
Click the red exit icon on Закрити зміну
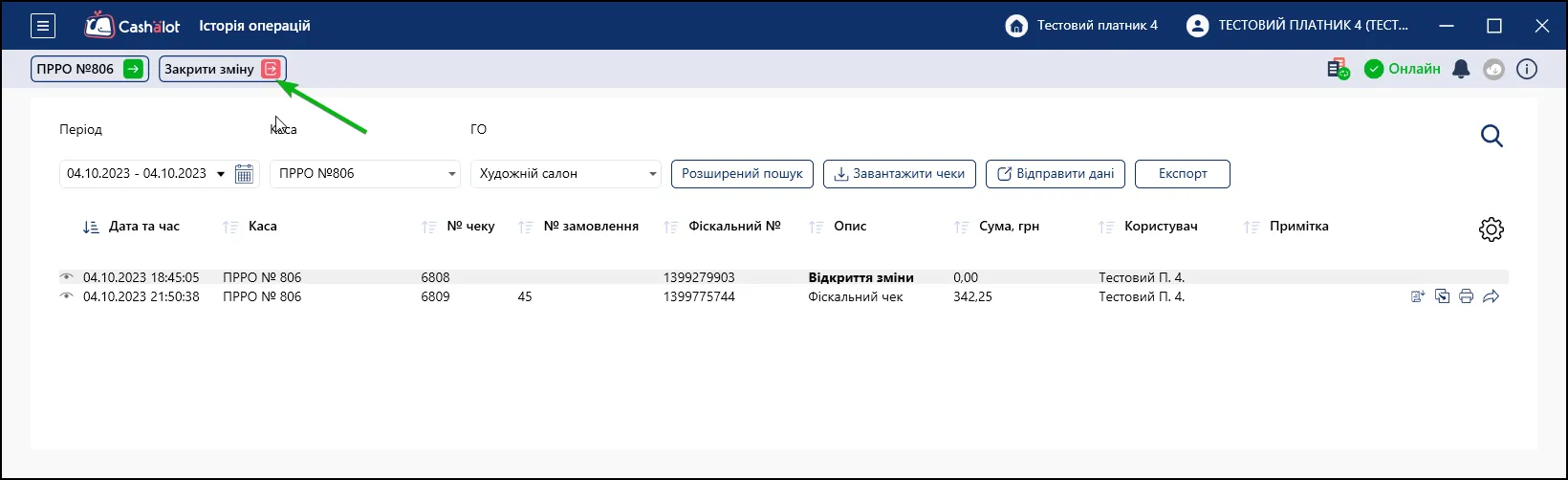(x=272, y=69)
